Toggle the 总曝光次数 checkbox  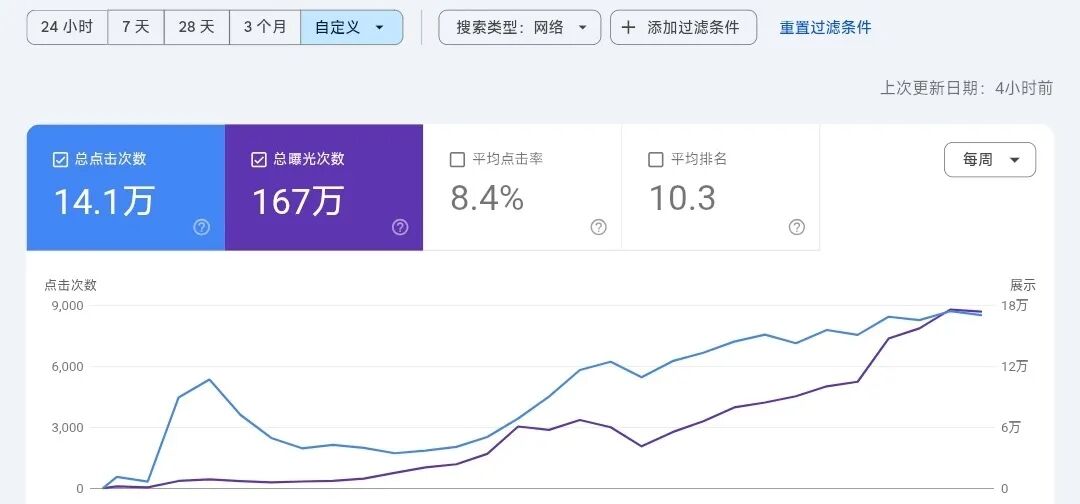click(x=258, y=160)
